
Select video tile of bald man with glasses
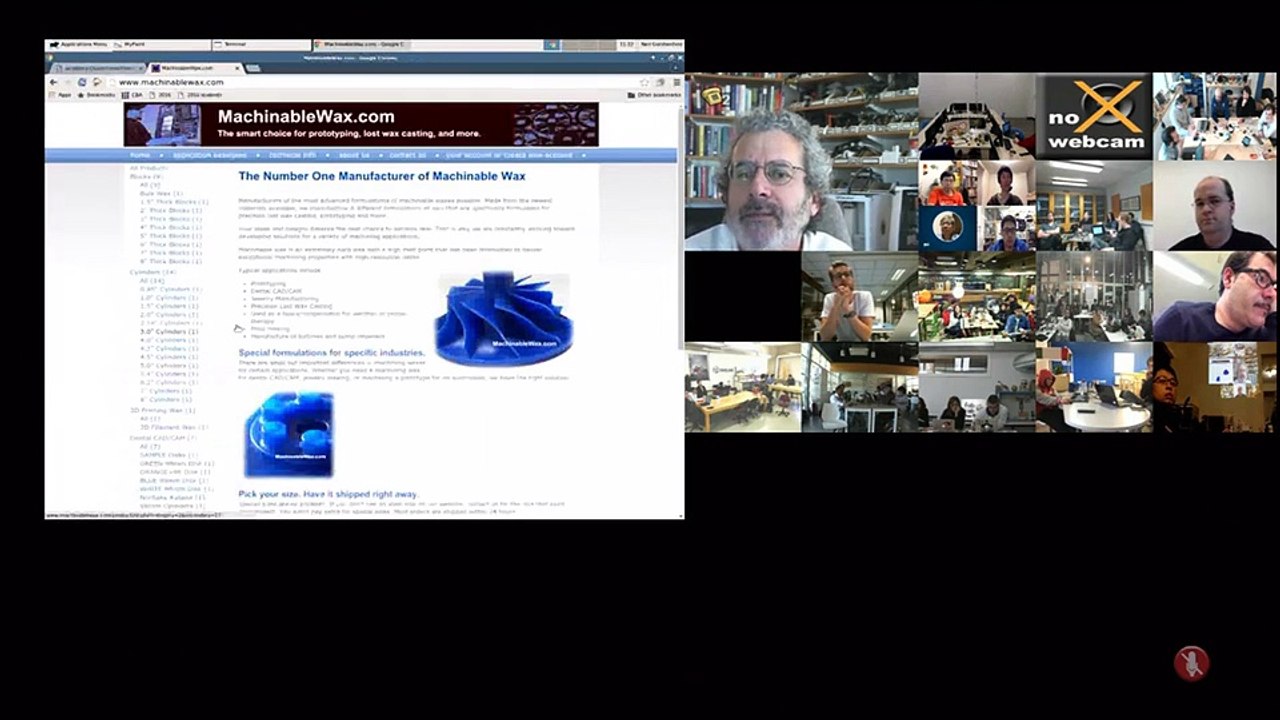[x=1214, y=205]
